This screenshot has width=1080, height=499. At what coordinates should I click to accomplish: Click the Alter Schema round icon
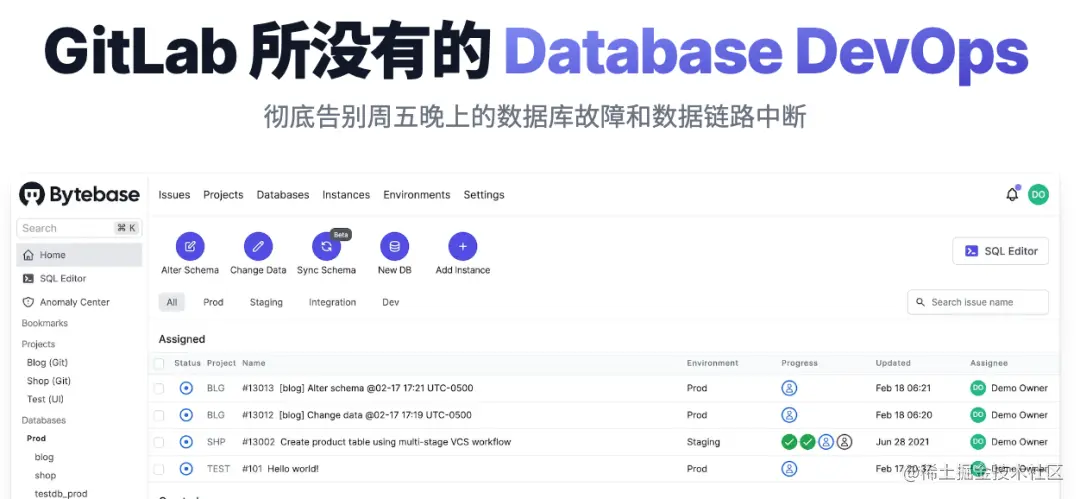190,246
